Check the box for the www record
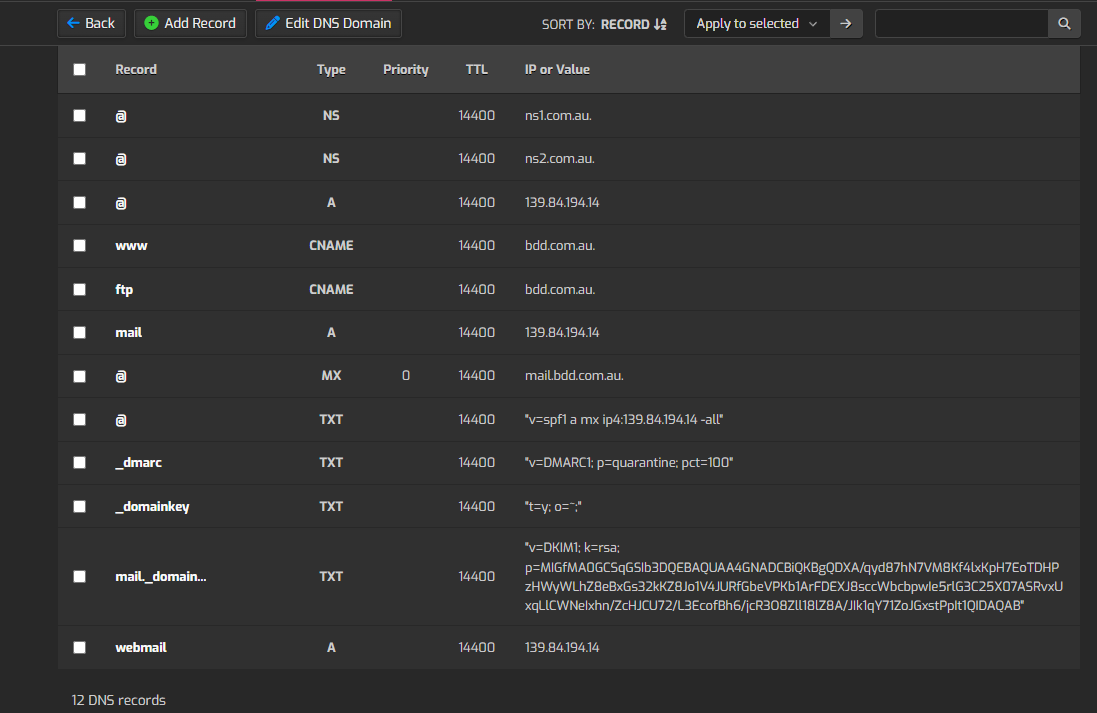Screen dimensions: 1097x713 coord(80,246)
